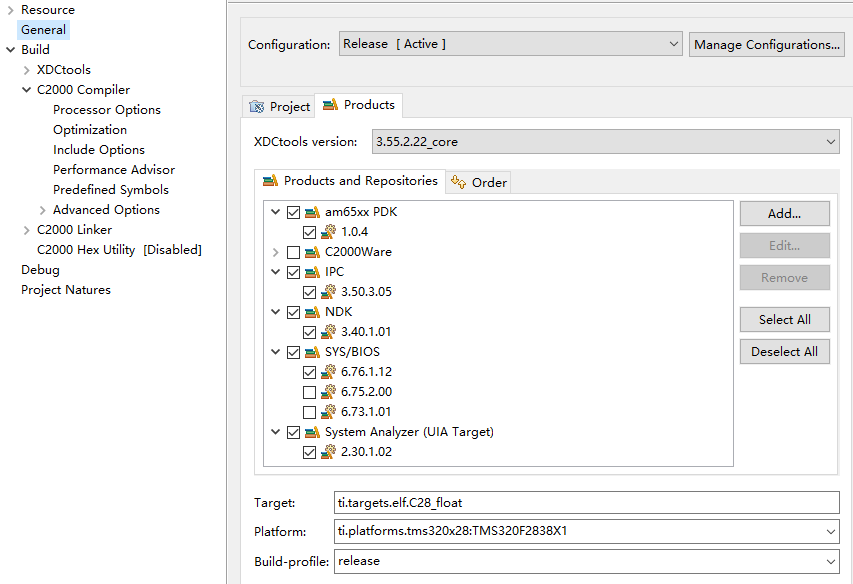Screen dimensions: 853x584
Task: Click the Select All button
Action: point(784,320)
